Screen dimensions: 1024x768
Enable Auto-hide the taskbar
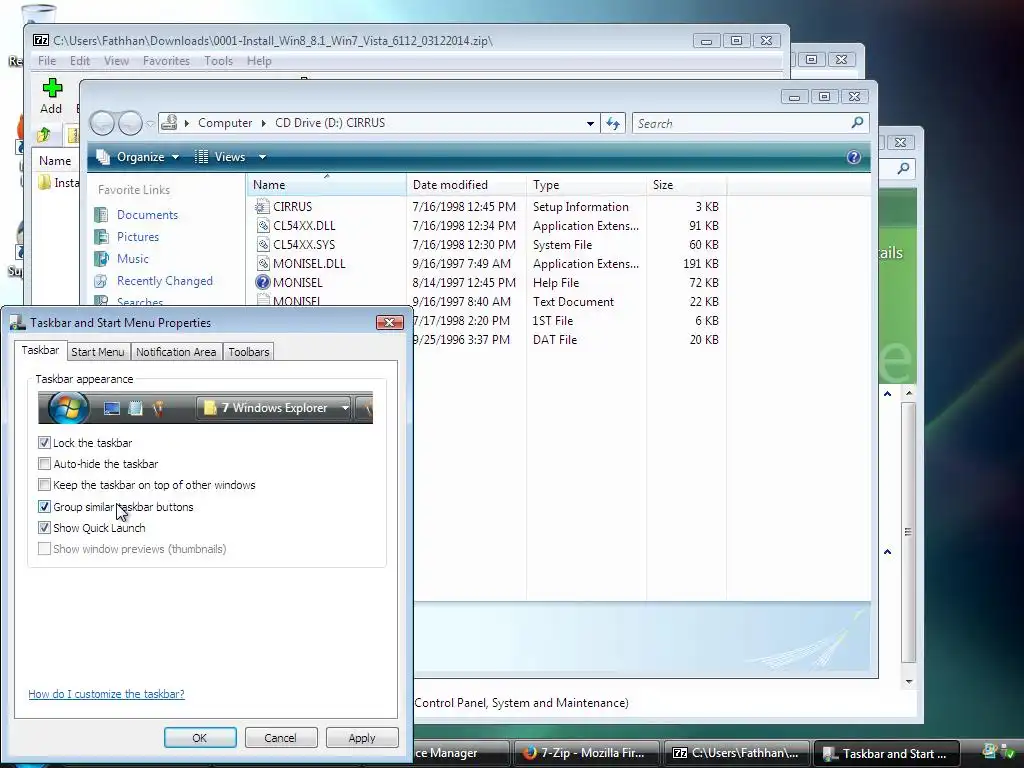[44, 464]
